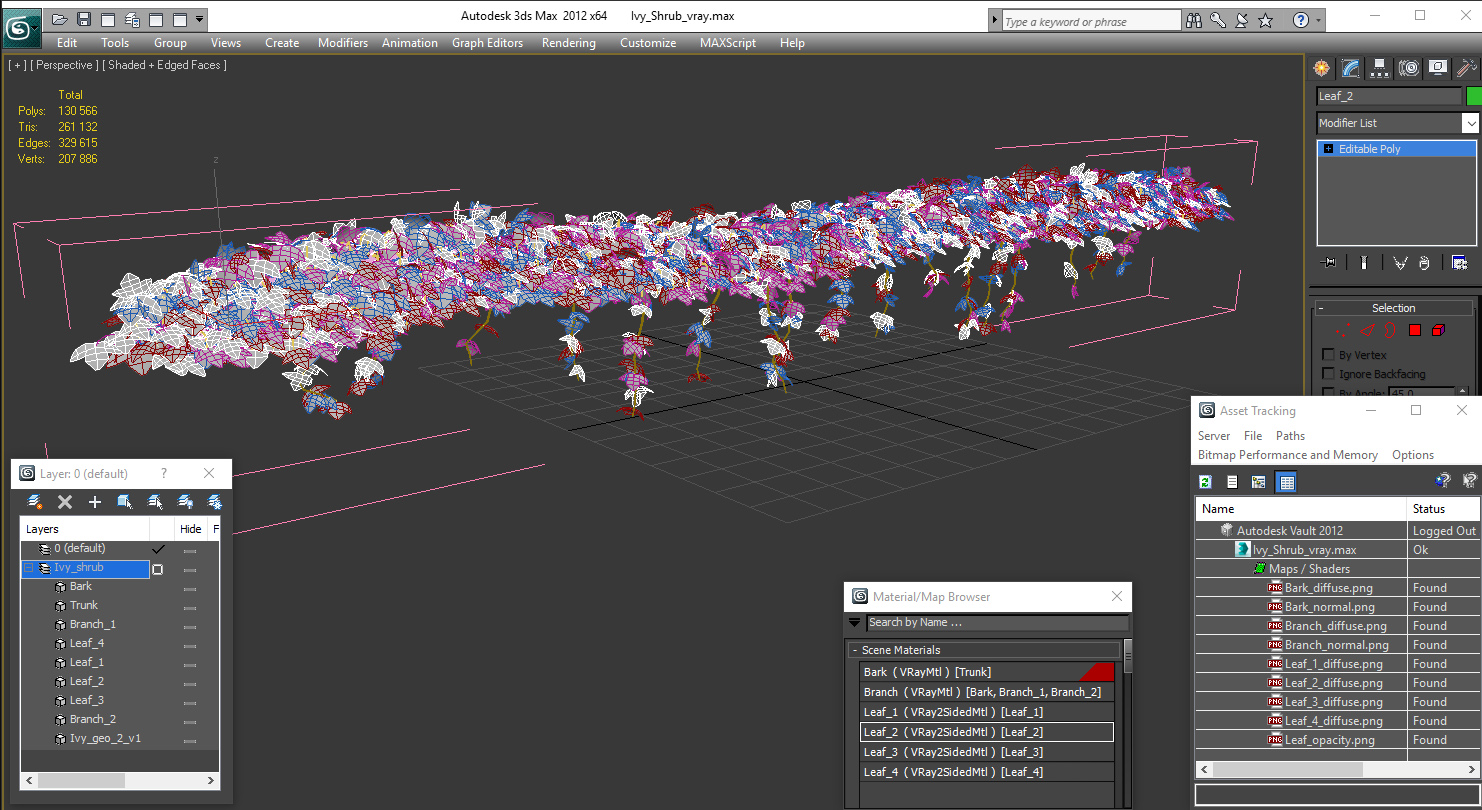Select Leaf_3 material in Scene Materials
Viewport: 1482px width, 810px height.
tap(986, 752)
